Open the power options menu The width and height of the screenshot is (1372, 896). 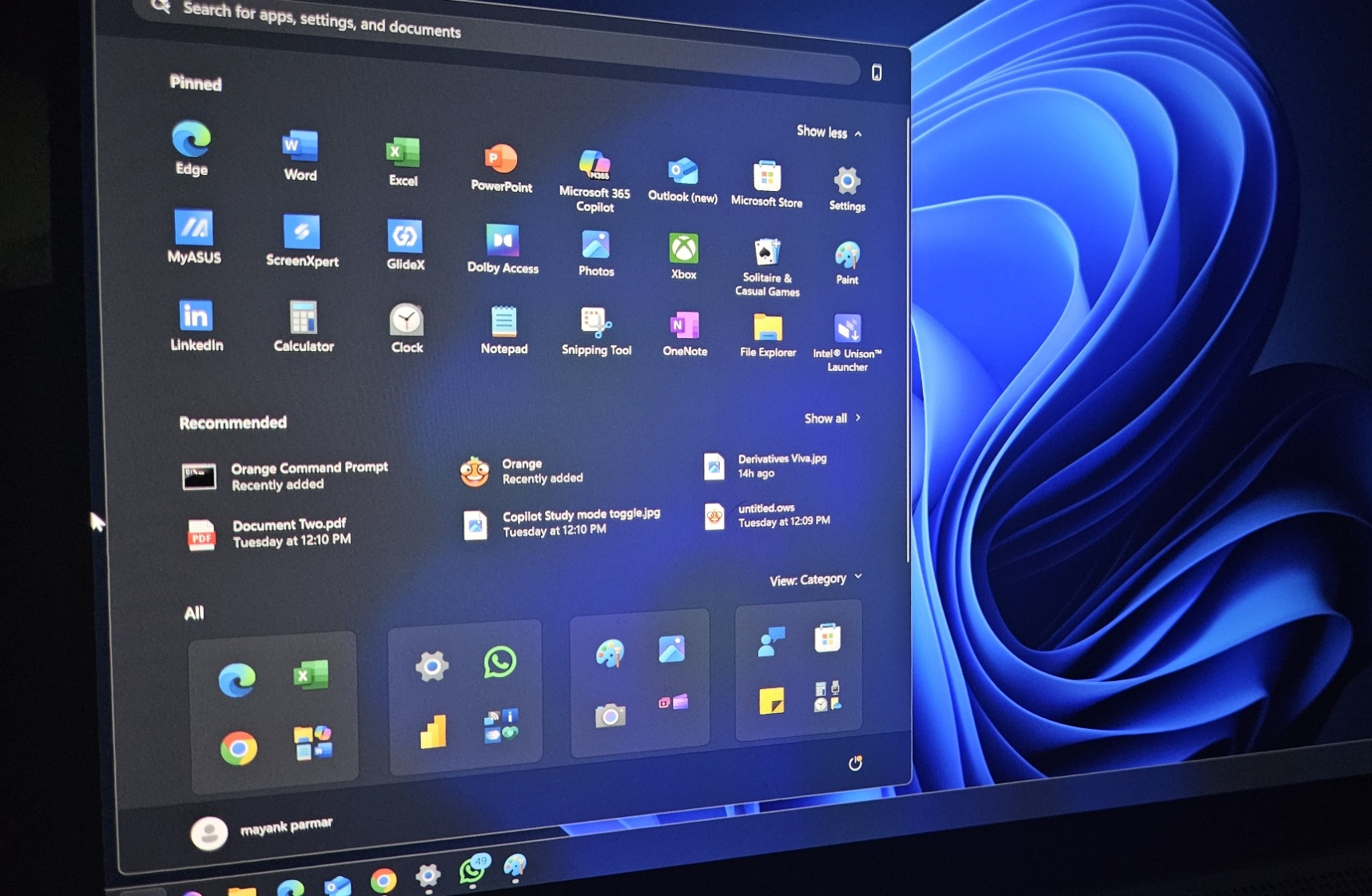pos(857,763)
